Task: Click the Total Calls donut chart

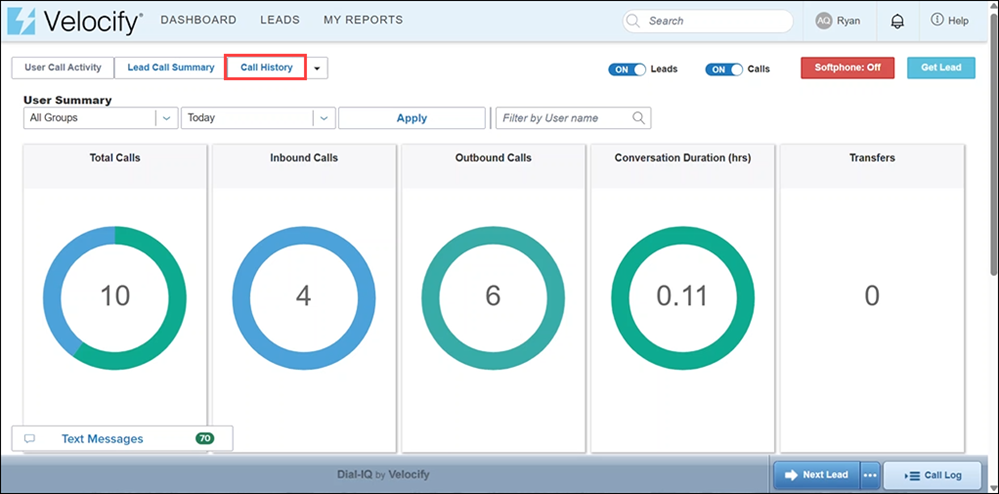Action: [115, 298]
